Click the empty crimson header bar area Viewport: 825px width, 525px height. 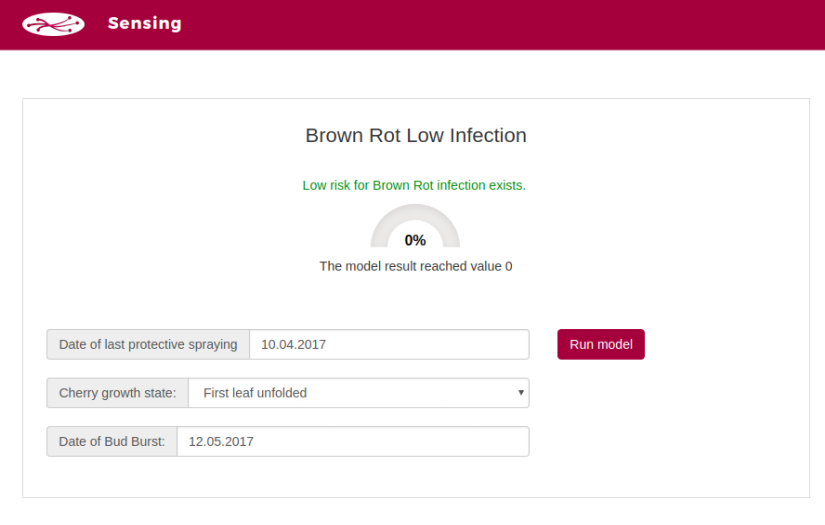pyautogui.click(x=500, y=24)
